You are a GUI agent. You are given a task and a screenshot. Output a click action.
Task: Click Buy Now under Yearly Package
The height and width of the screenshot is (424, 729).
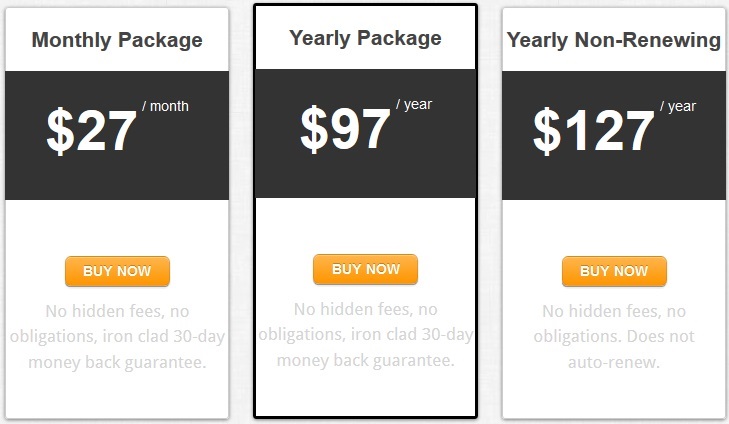coord(365,269)
